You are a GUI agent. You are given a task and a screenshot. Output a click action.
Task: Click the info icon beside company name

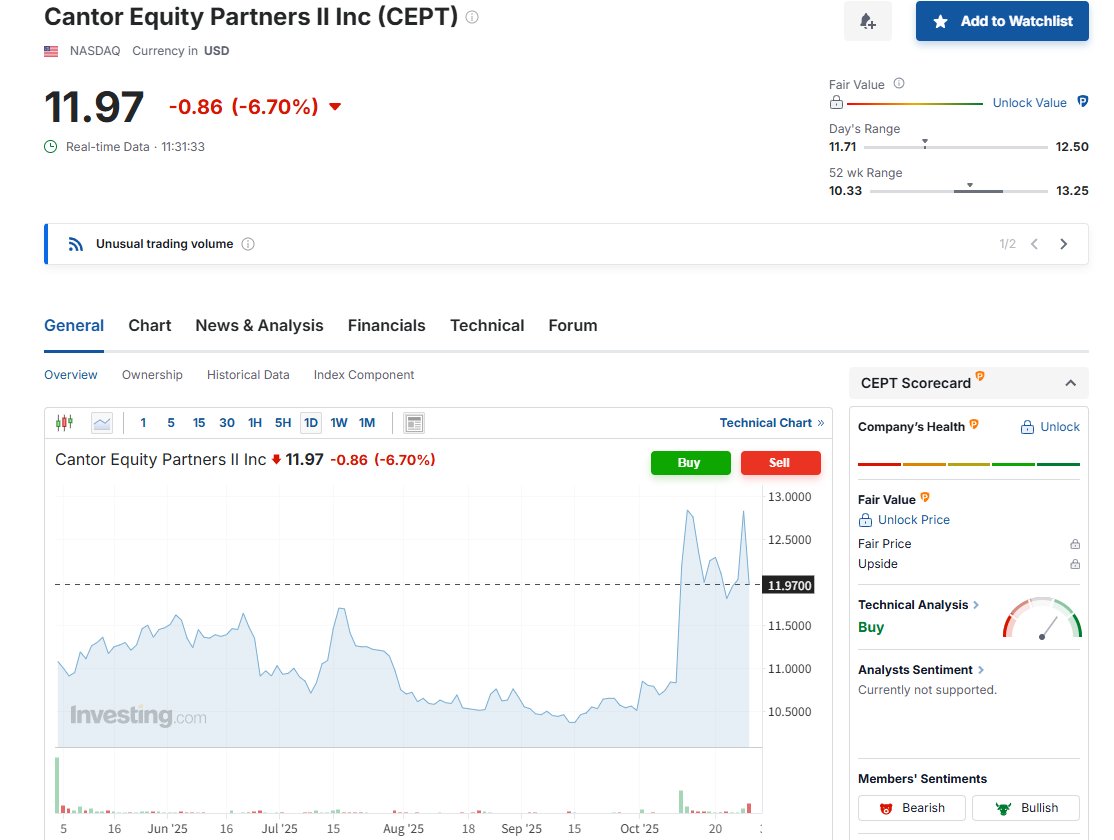click(472, 17)
